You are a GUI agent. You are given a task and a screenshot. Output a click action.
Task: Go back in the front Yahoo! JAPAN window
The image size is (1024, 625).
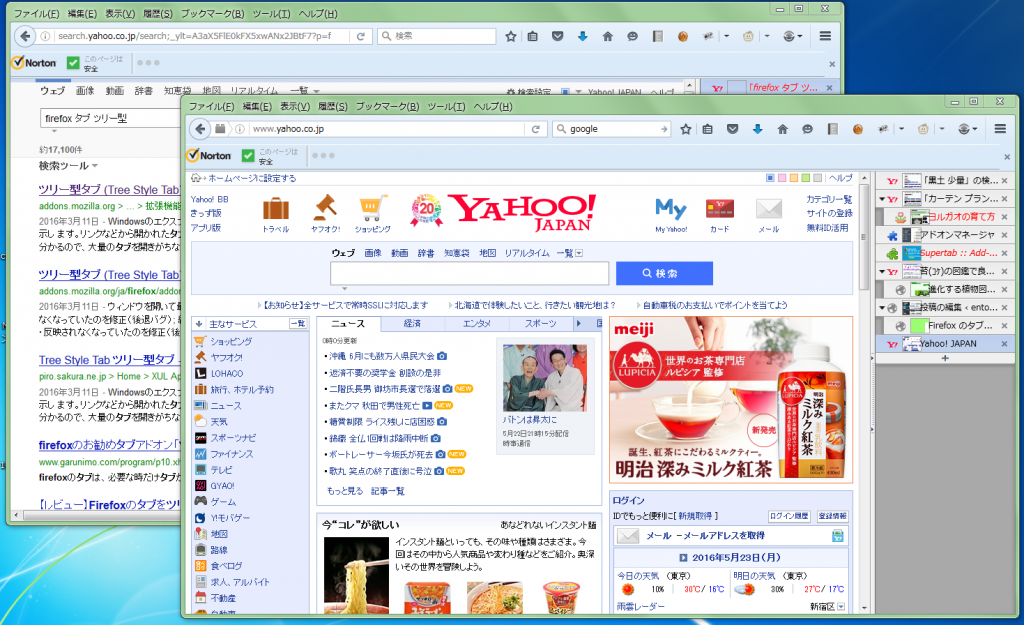(x=200, y=129)
